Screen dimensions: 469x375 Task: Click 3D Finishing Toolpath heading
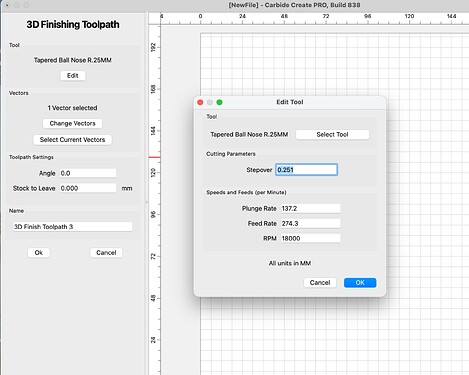[x=73, y=24]
